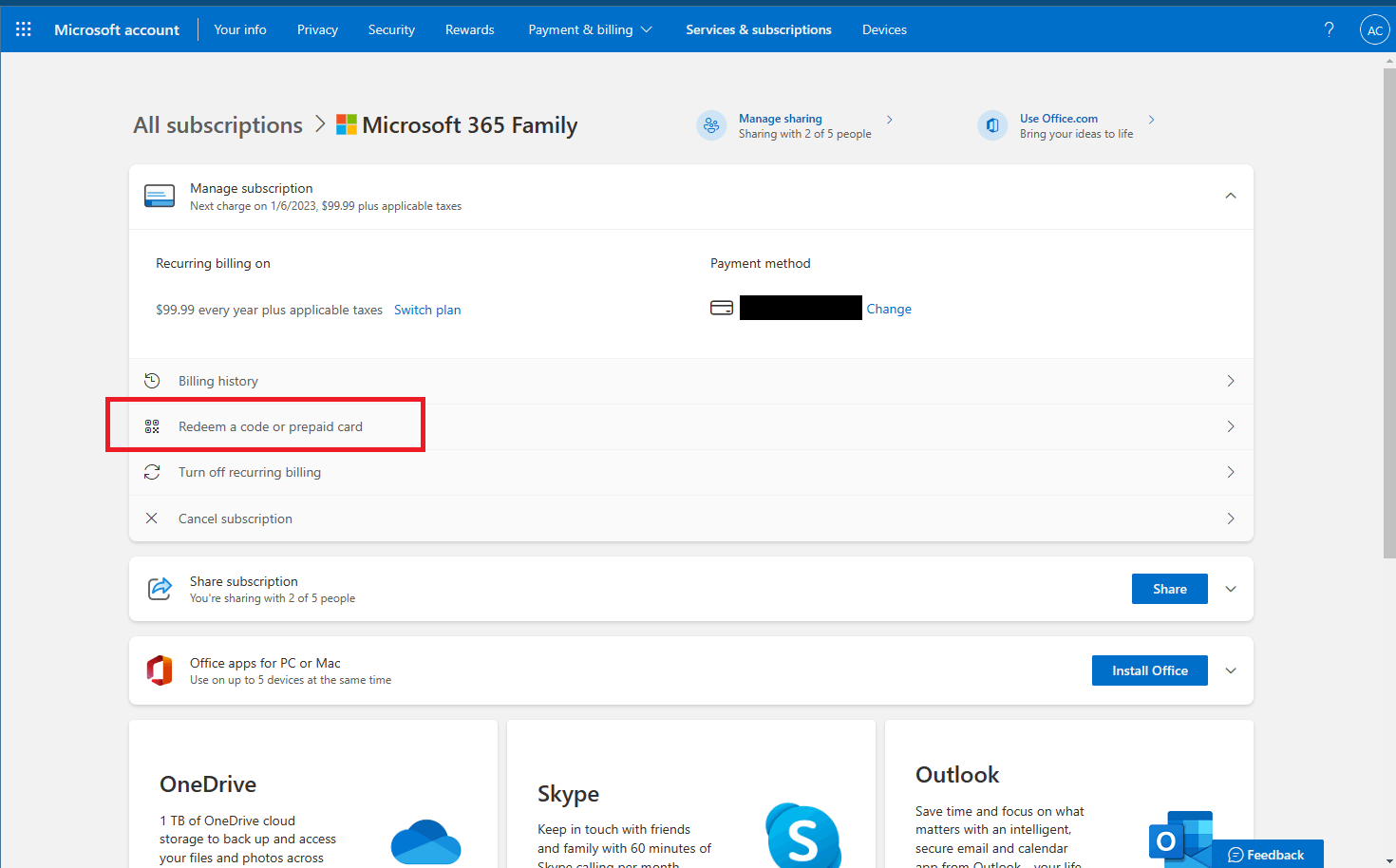Open the Security tab
This screenshot has height=868, width=1396.
[x=391, y=29]
